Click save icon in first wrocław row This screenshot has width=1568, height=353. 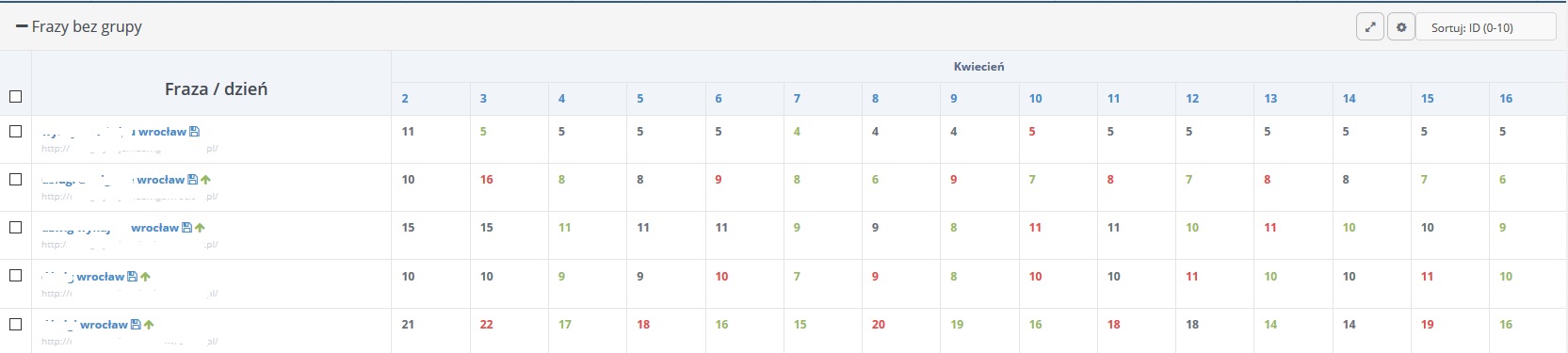(195, 132)
